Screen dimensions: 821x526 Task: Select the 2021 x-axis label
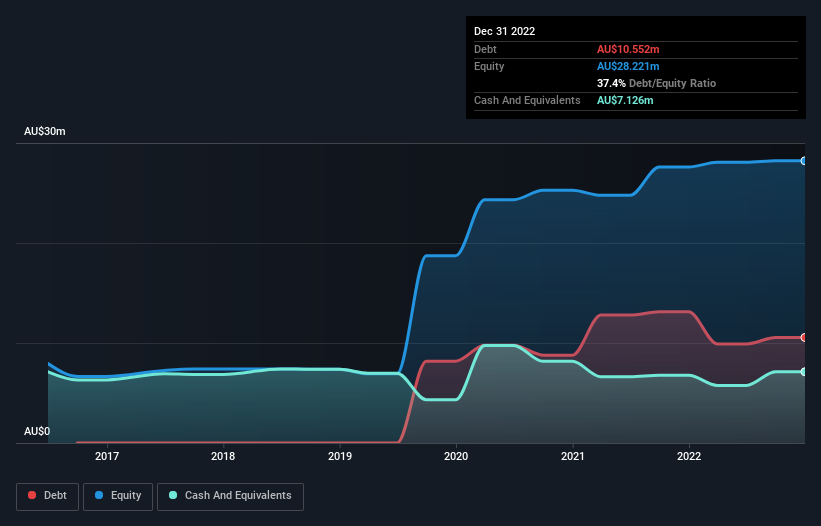coord(573,456)
